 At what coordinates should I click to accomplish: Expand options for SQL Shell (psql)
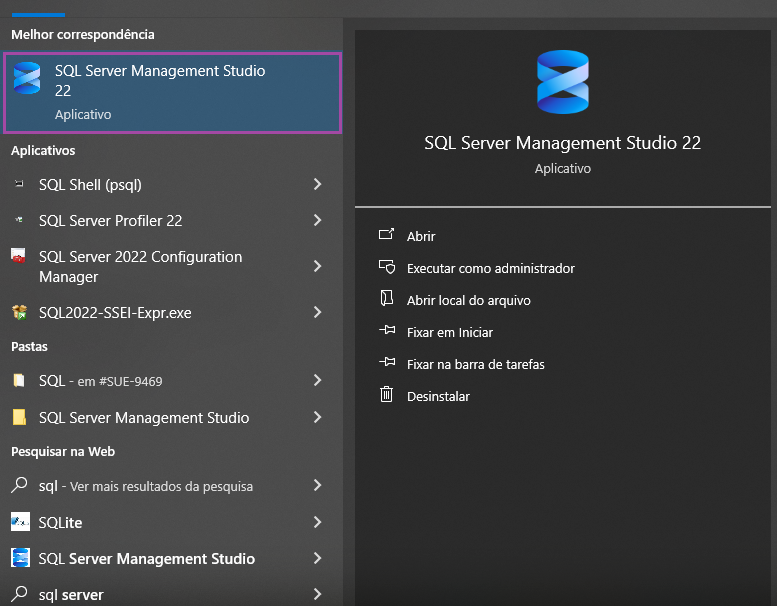[x=318, y=184]
